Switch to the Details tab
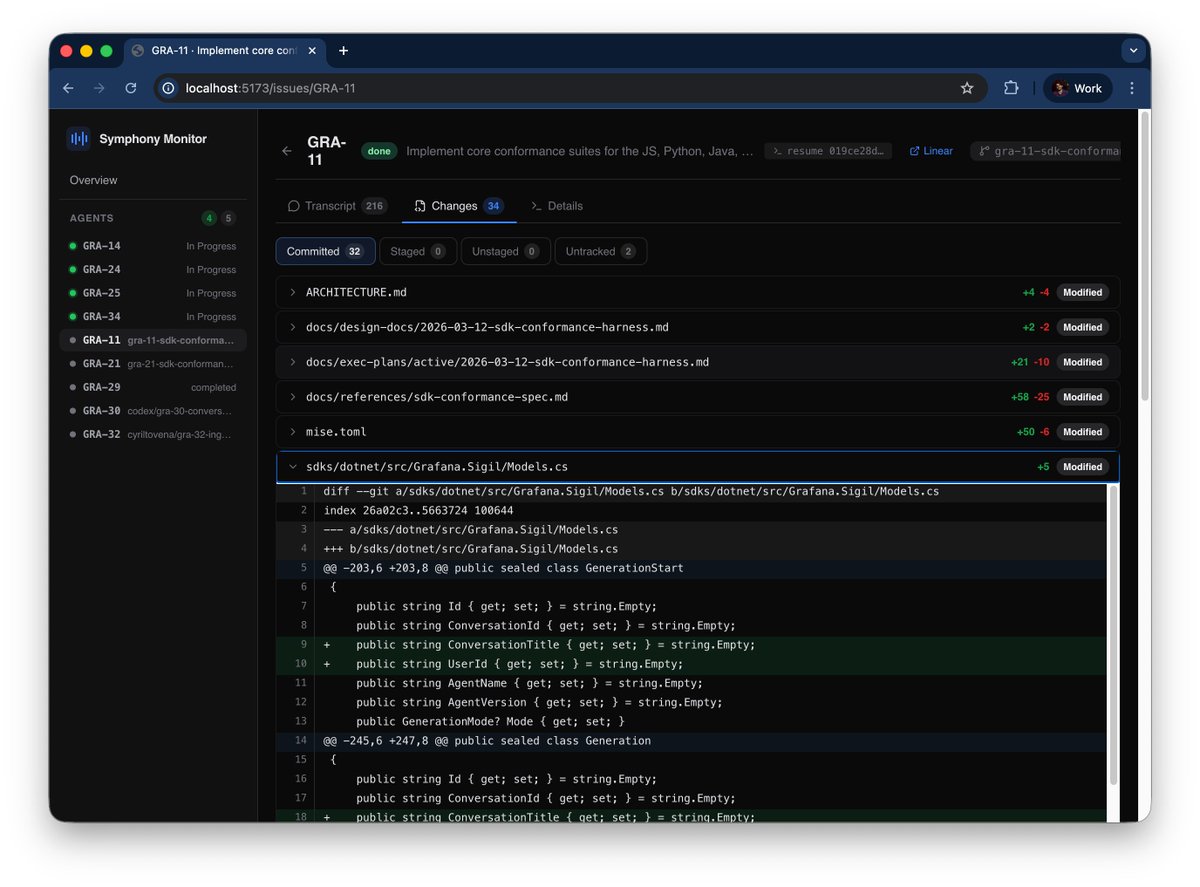This screenshot has width=1200, height=887. pos(557,206)
